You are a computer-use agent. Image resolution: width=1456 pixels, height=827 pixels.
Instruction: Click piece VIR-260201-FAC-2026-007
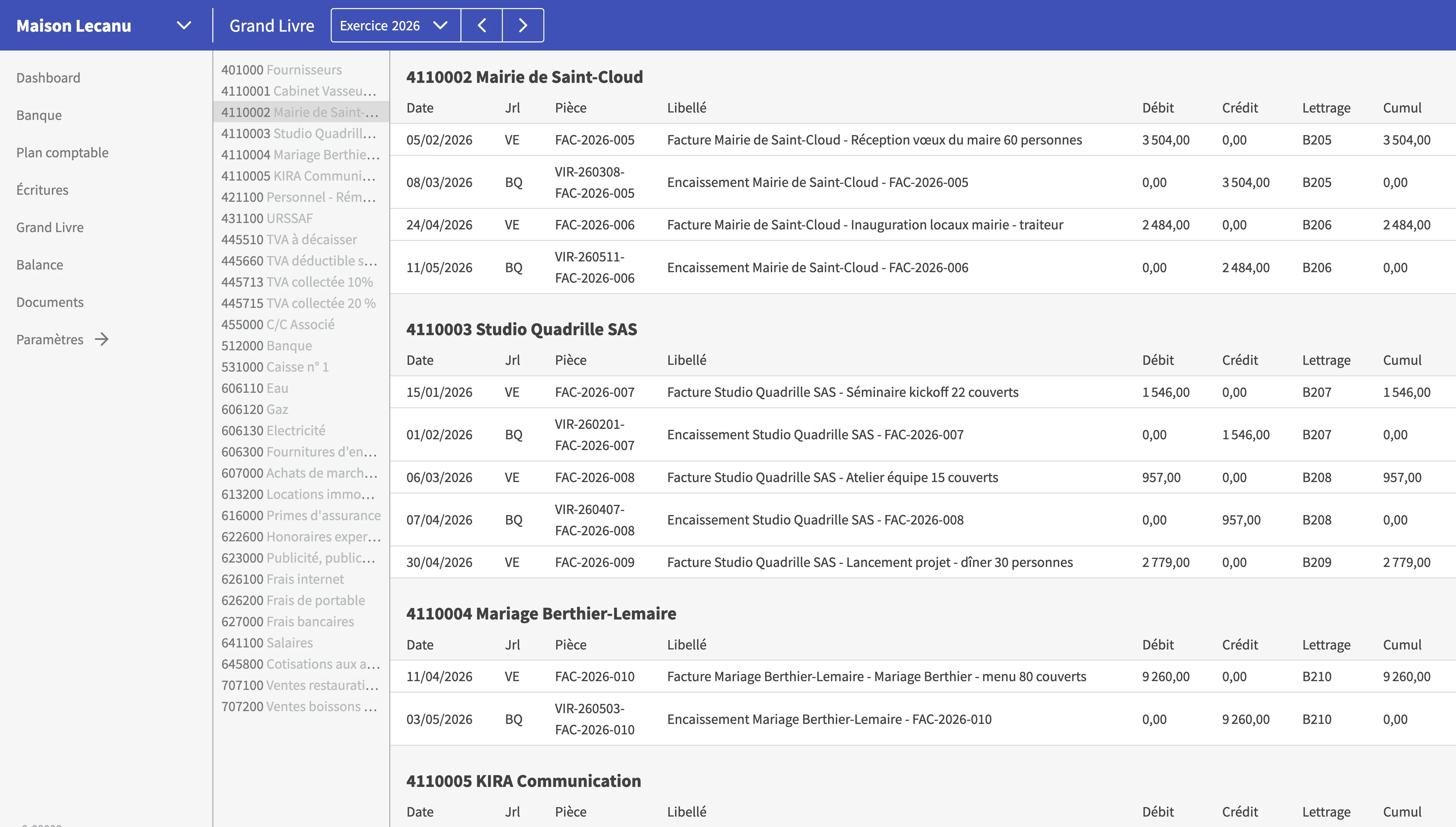595,435
